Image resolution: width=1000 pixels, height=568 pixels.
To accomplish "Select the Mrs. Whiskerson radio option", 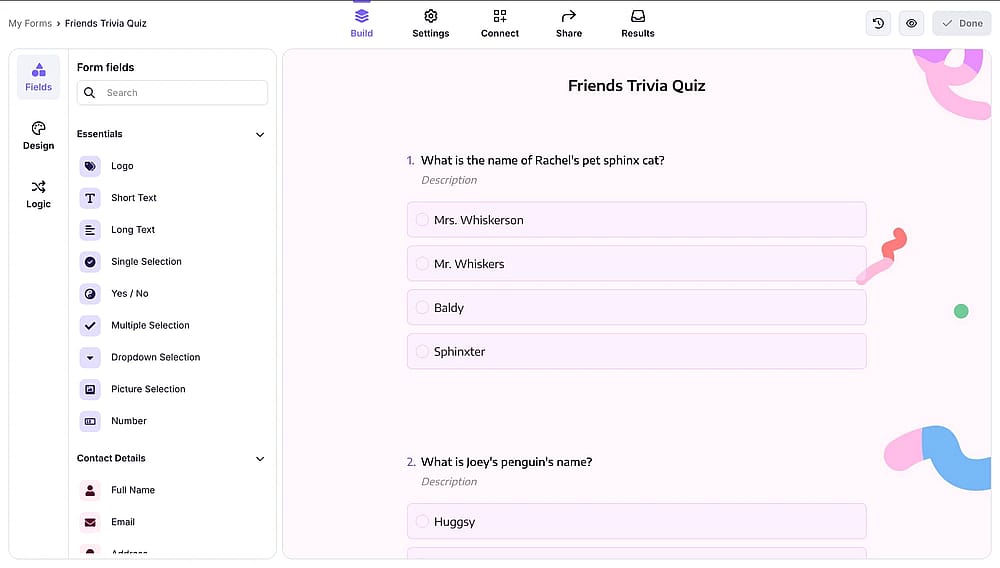I will click(x=422, y=220).
